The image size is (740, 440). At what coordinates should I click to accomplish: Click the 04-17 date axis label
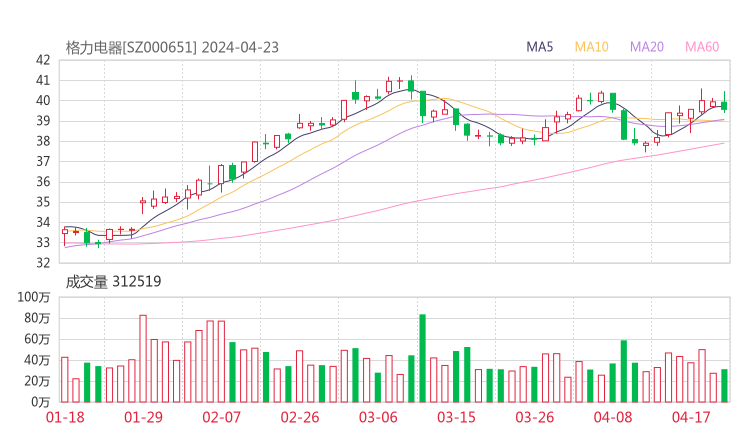(691, 417)
